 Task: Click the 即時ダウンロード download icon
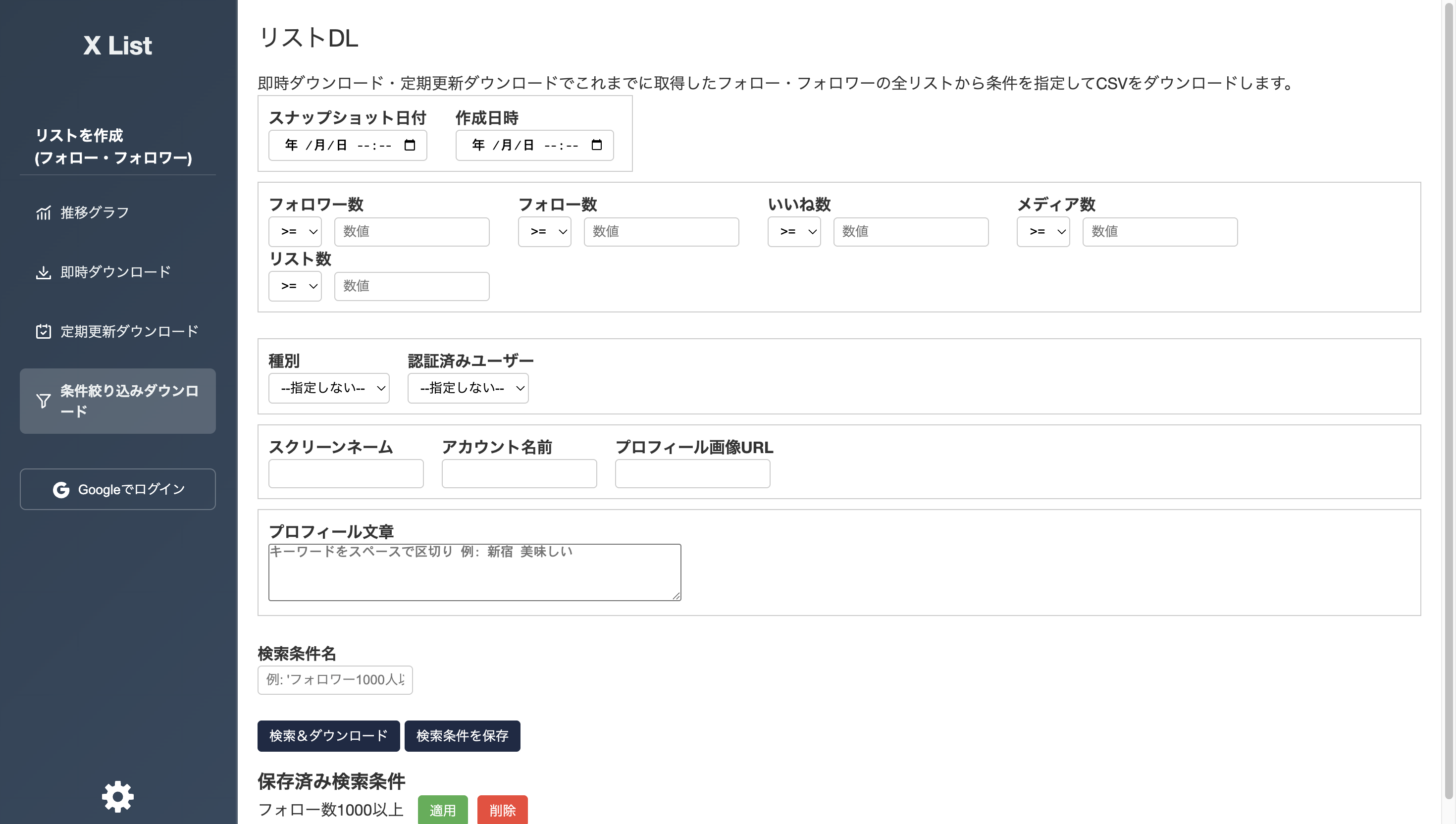[x=44, y=272]
